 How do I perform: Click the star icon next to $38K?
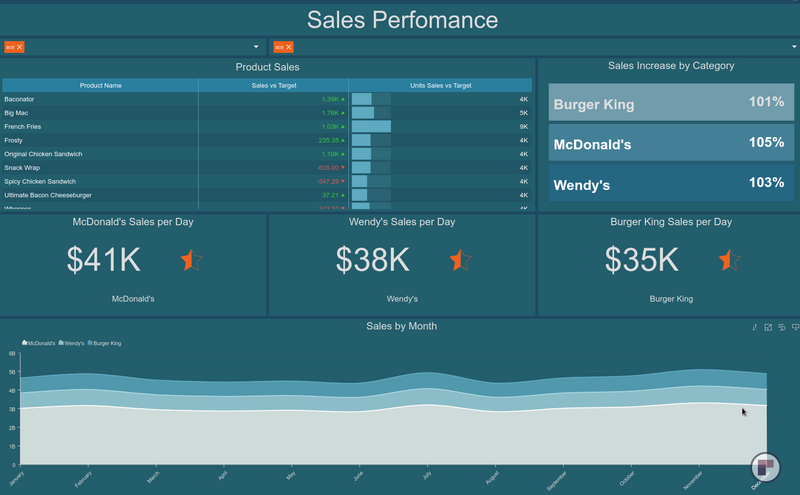460,261
